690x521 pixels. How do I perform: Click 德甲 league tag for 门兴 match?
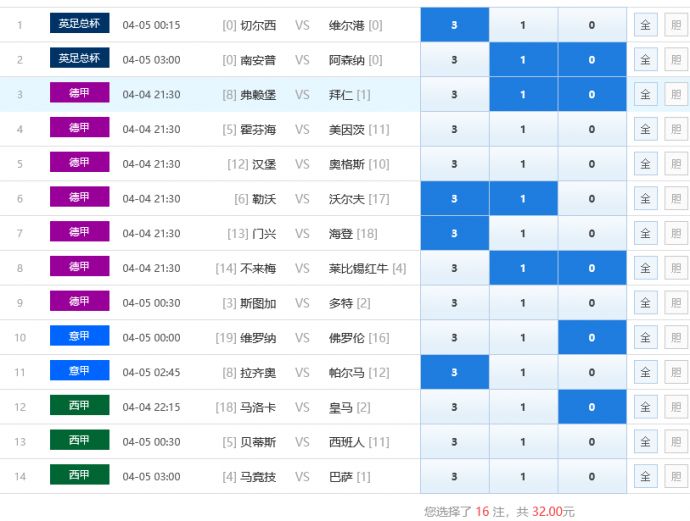tap(79, 232)
